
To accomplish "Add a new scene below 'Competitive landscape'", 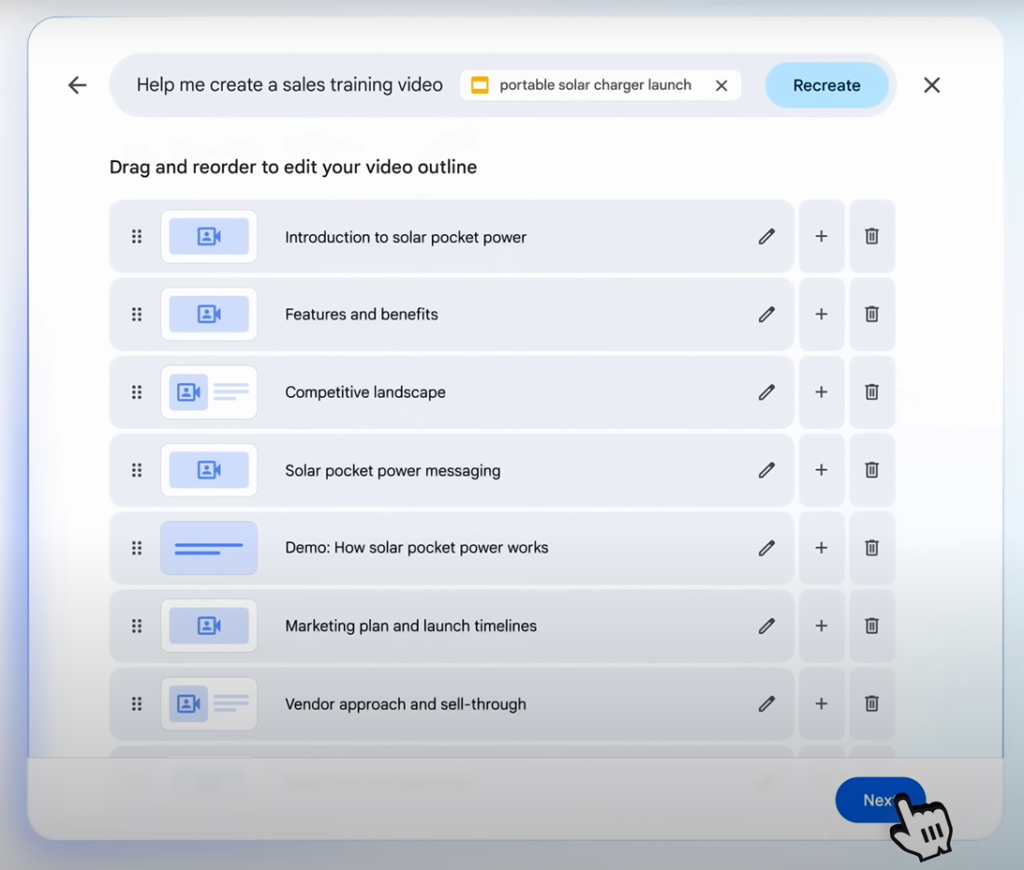I will pos(821,392).
